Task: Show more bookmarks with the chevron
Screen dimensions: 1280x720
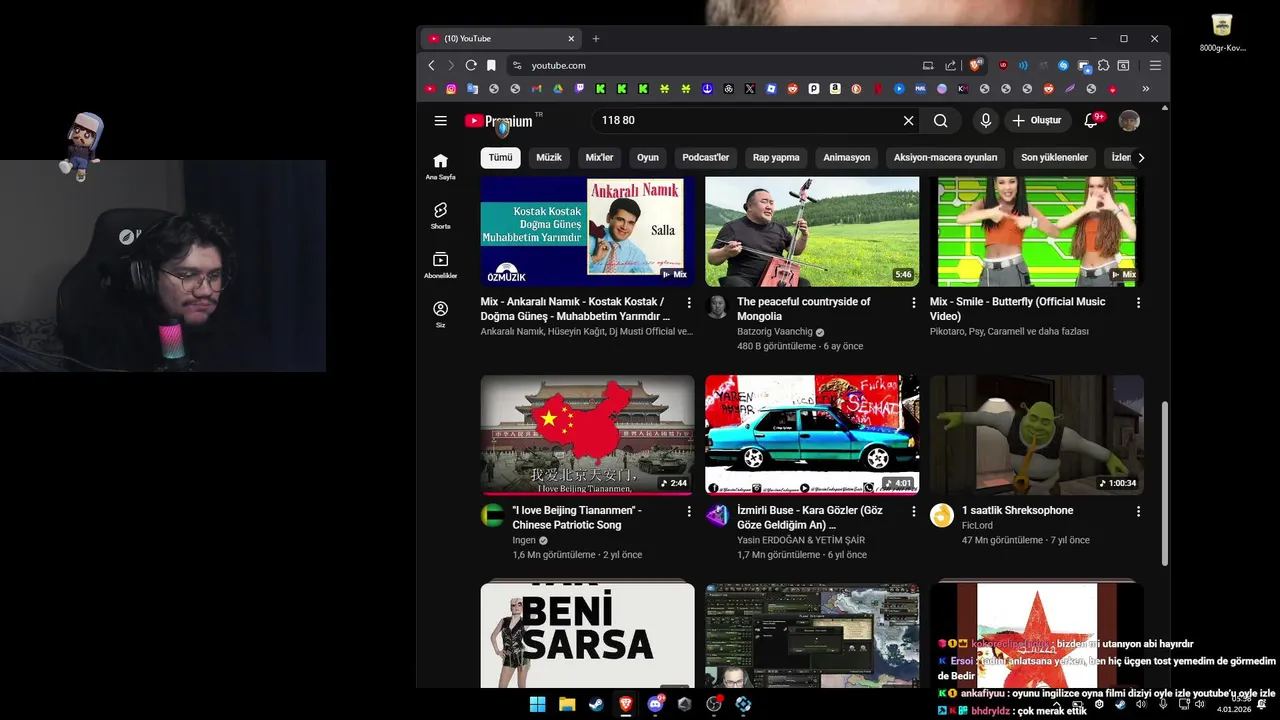Action: [1145, 89]
